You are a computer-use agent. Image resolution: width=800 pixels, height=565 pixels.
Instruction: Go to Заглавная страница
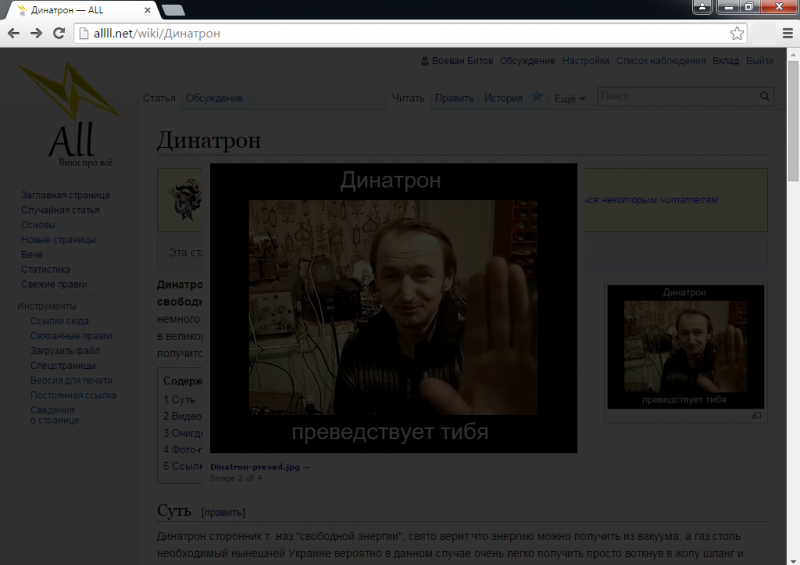point(65,195)
